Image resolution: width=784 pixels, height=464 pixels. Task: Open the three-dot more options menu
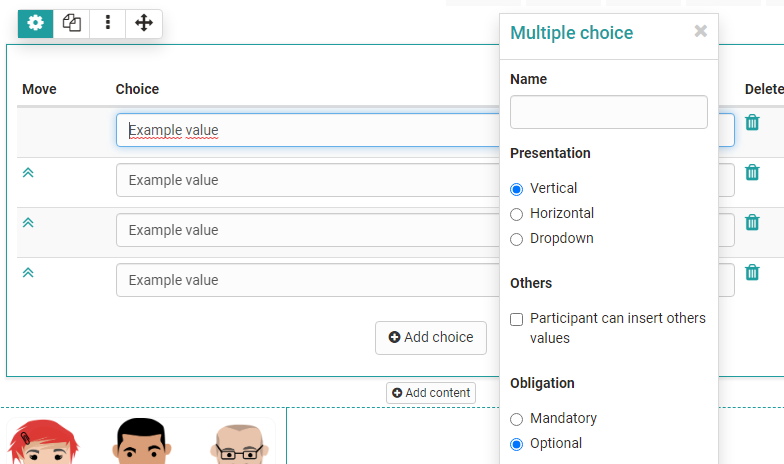[x=108, y=24]
